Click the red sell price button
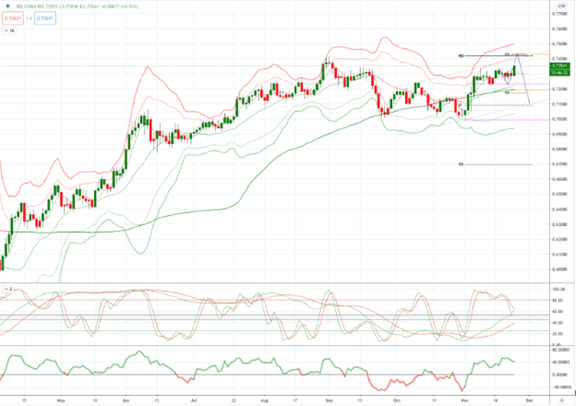 coord(13,18)
